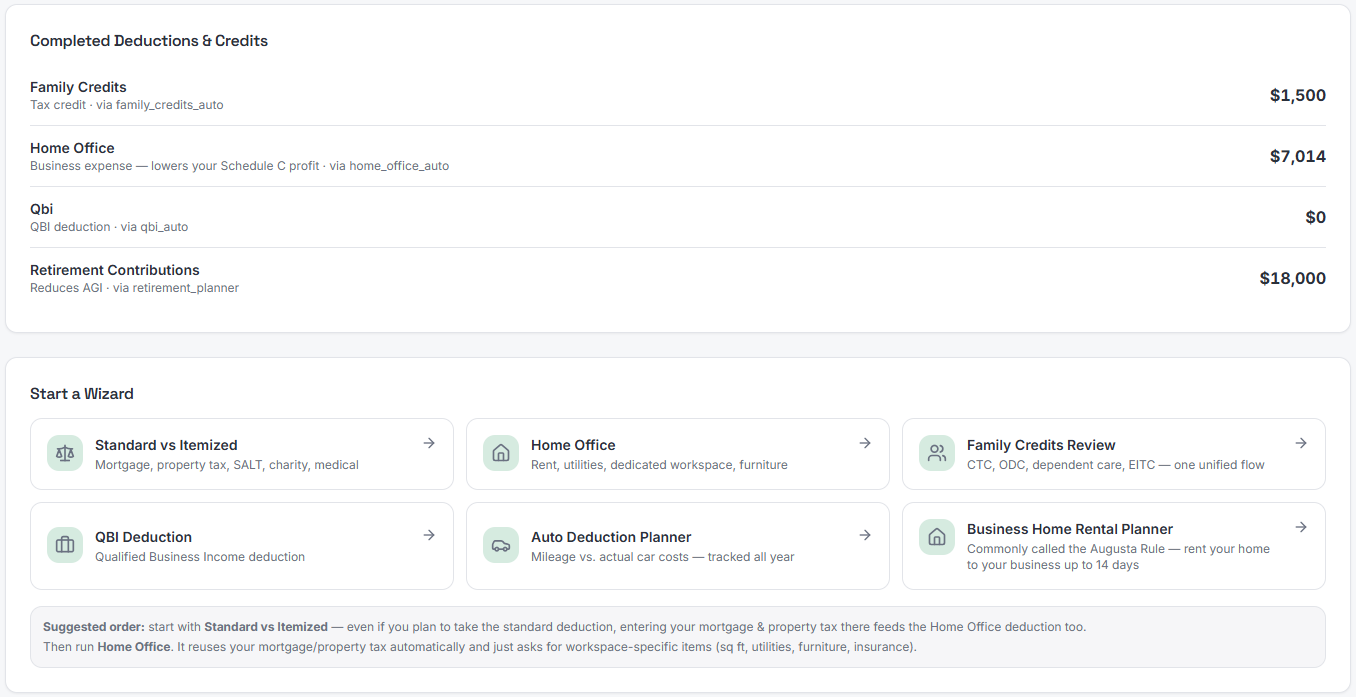1356x697 pixels.
Task: Click the $1,500 Family Credits amount
Action: pyautogui.click(x=1298, y=95)
